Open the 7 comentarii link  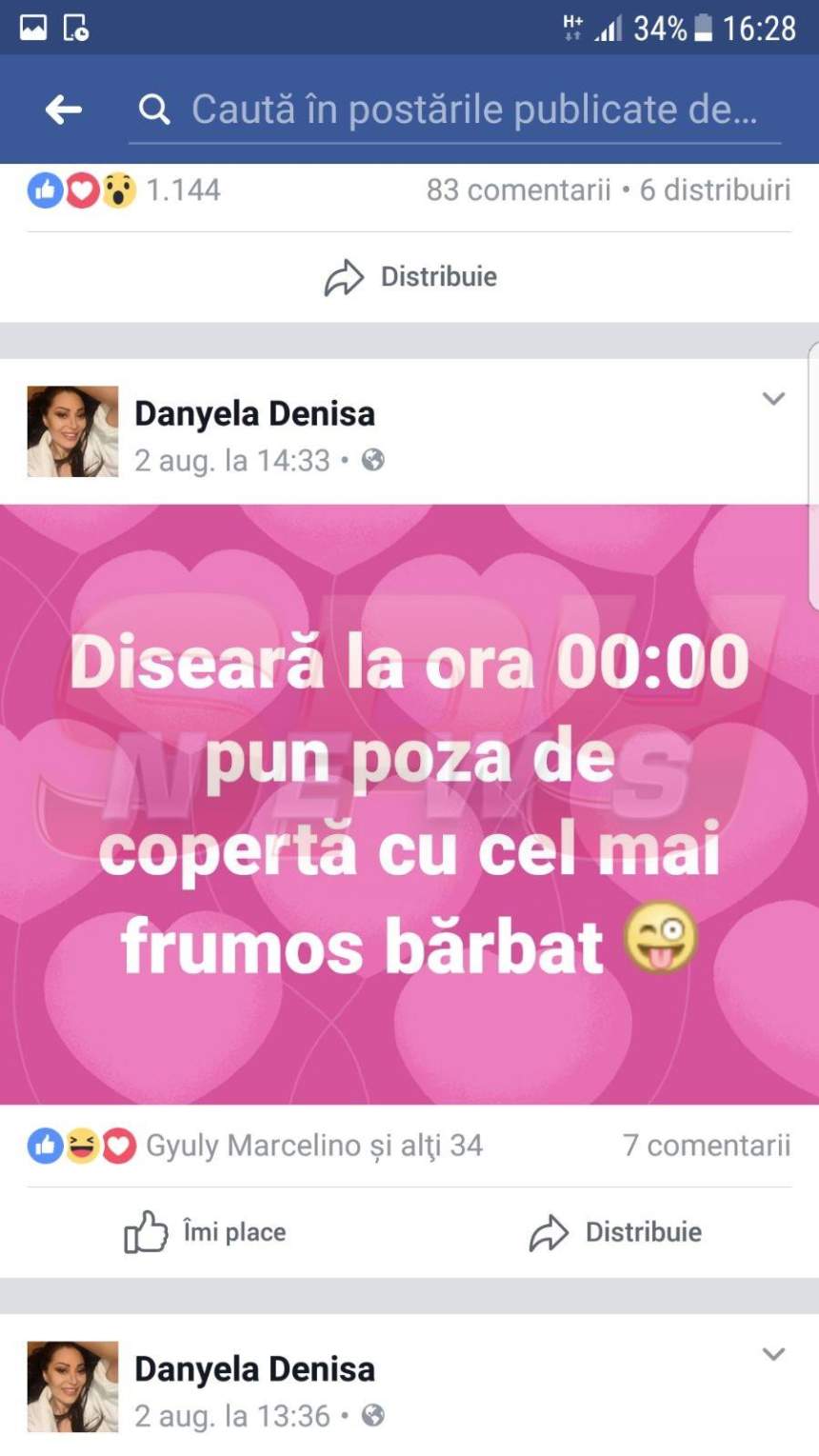[707, 1146]
